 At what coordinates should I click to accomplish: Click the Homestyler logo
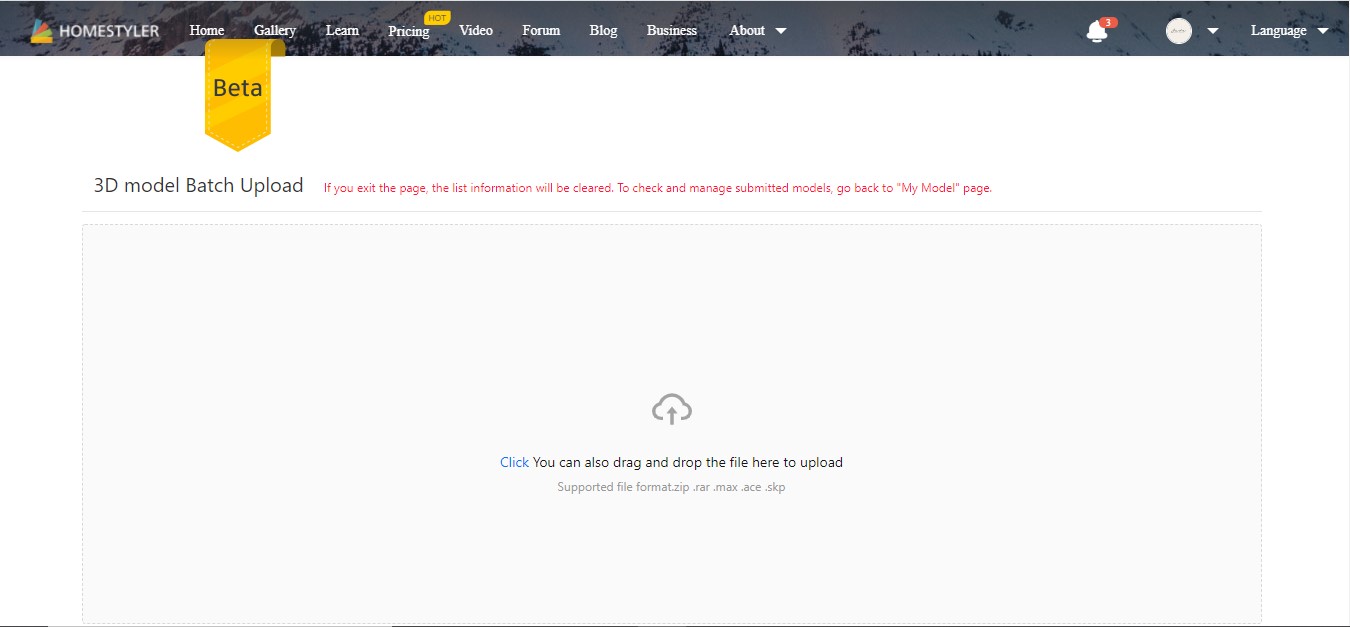95,31
